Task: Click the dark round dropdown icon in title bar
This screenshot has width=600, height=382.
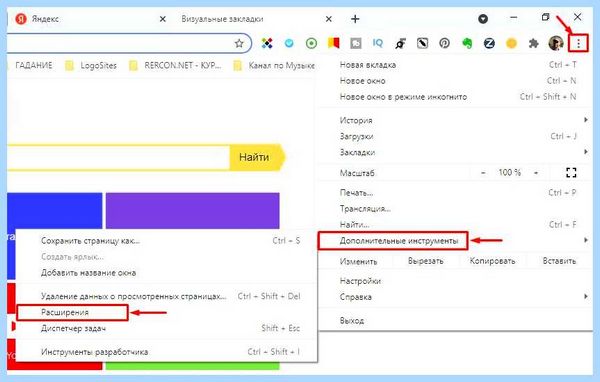Action: point(483,19)
